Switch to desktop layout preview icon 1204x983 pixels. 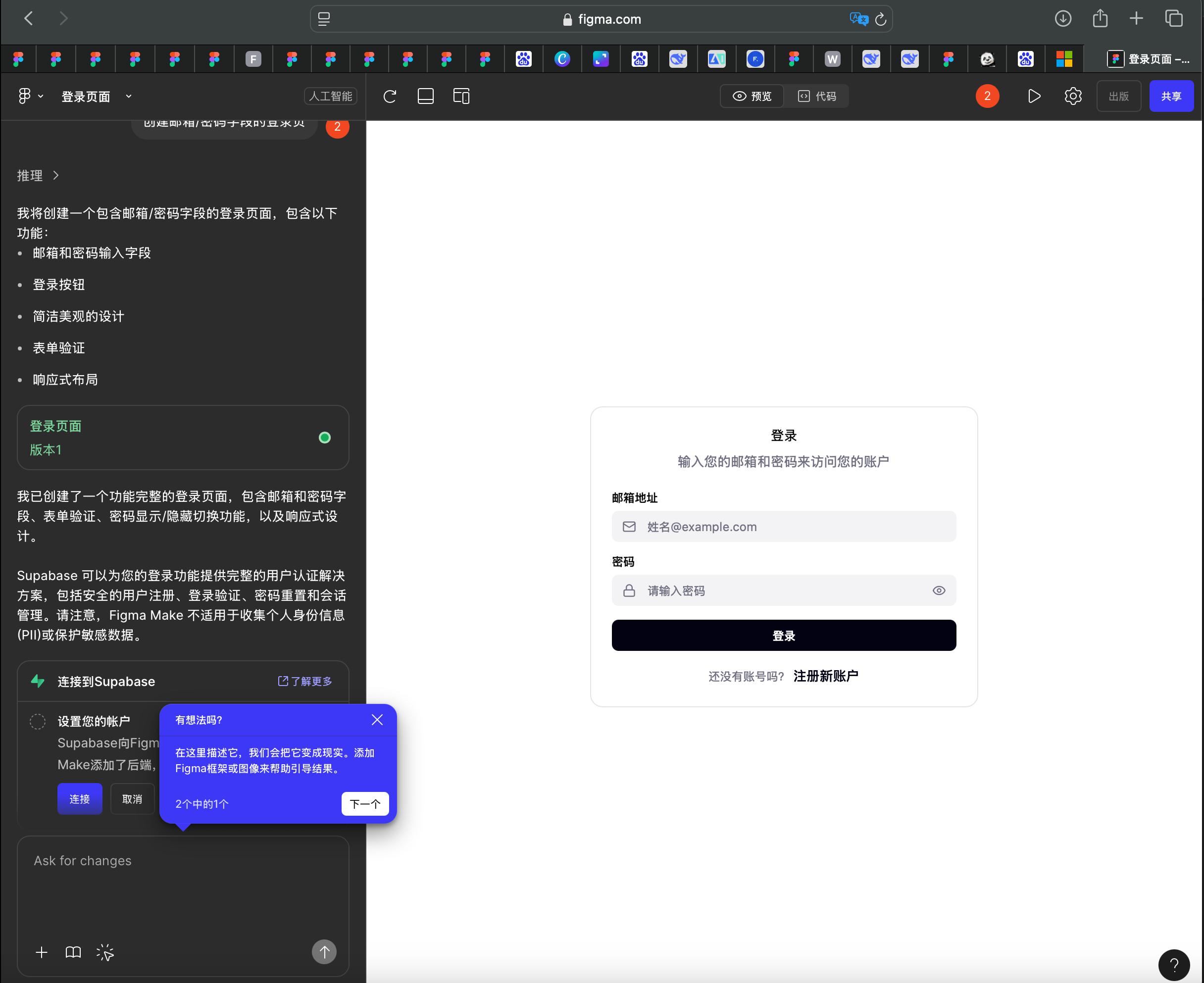pyautogui.click(x=425, y=96)
